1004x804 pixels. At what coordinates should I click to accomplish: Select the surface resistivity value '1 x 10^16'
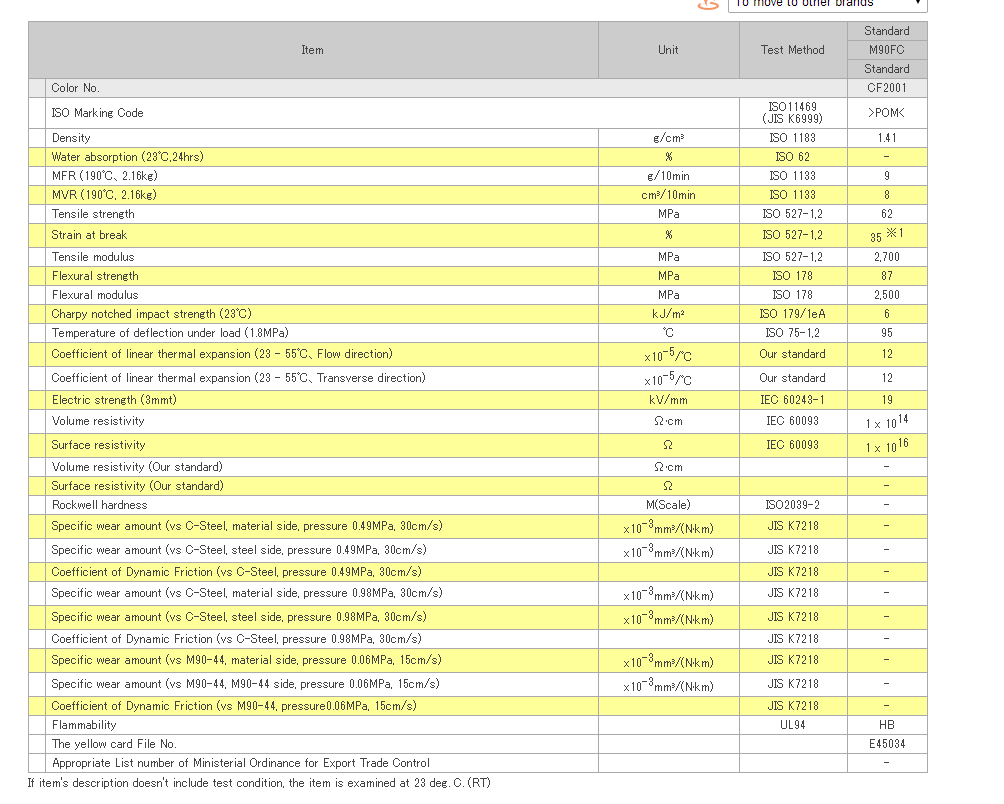point(887,446)
